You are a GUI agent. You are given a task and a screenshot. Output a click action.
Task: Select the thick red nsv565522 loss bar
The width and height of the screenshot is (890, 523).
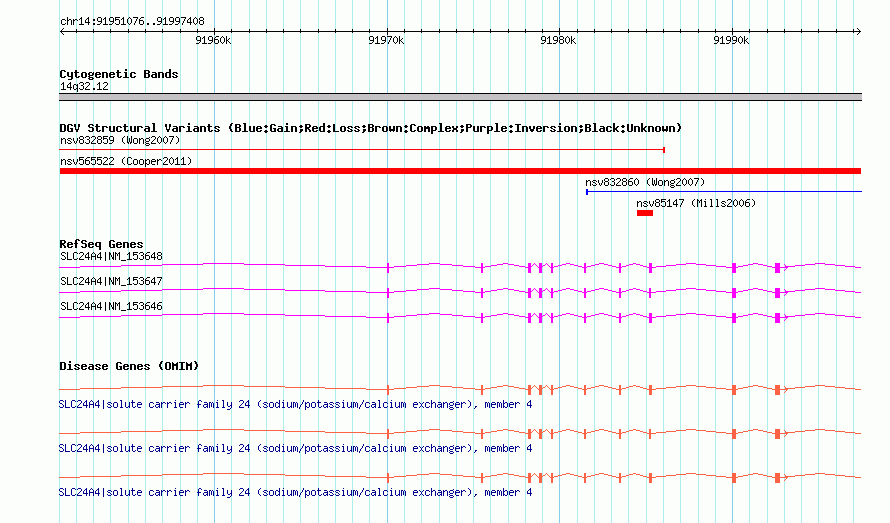pos(460,171)
